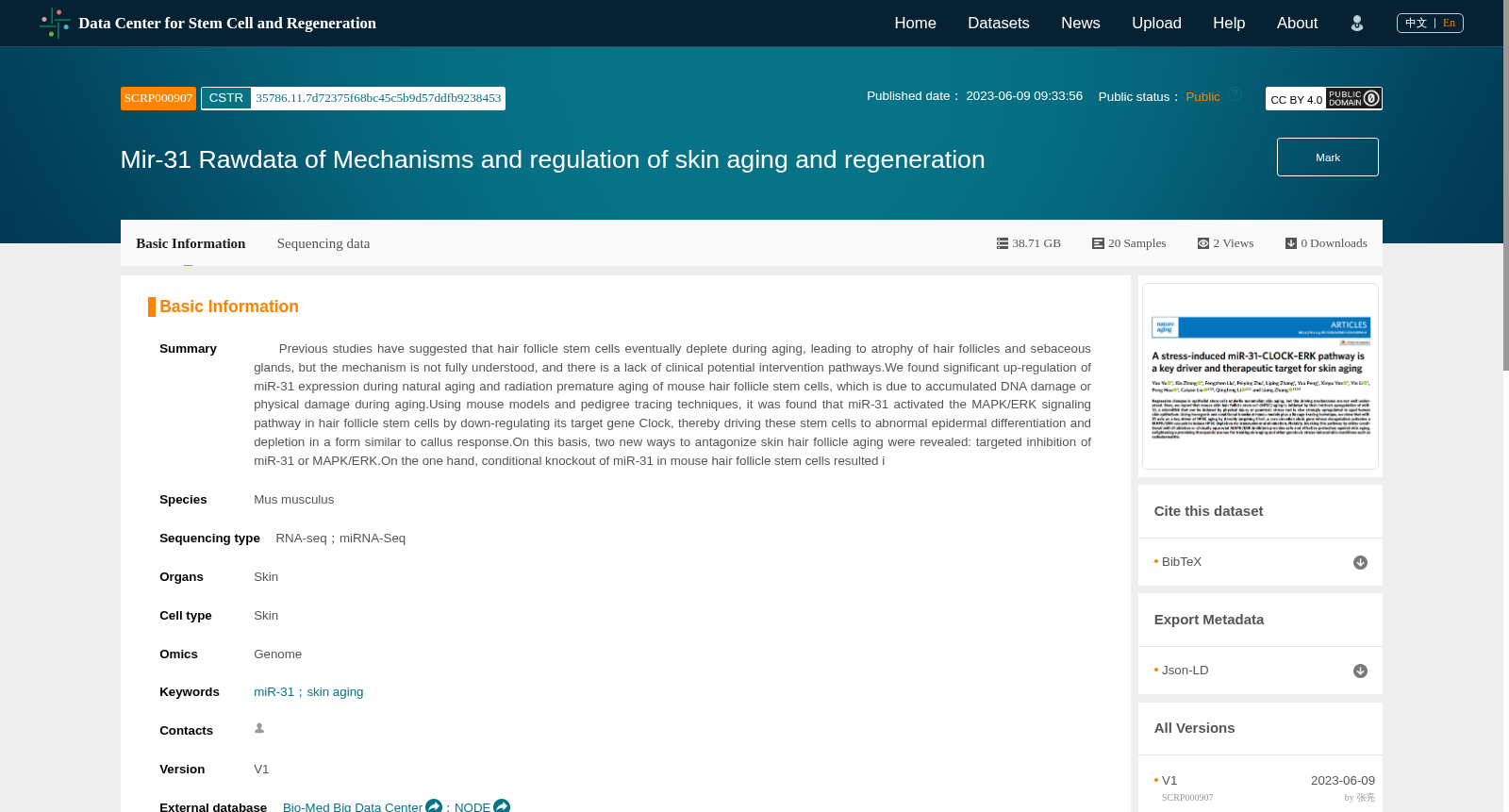This screenshot has width=1509, height=812.
Task: Open the NODE database link
Action: click(x=473, y=807)
